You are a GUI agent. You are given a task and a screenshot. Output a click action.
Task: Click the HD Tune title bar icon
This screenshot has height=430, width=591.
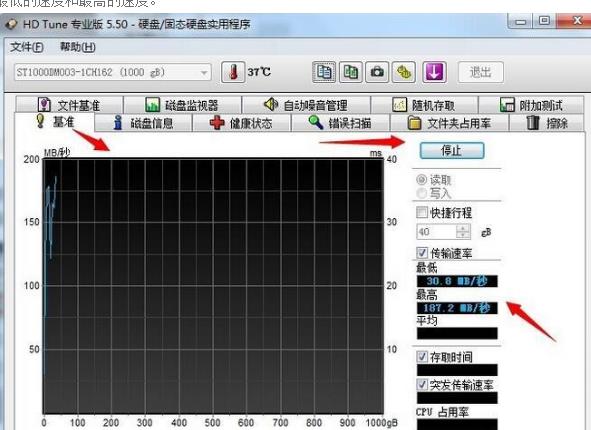pyautogui.click(x=11, y=24)
